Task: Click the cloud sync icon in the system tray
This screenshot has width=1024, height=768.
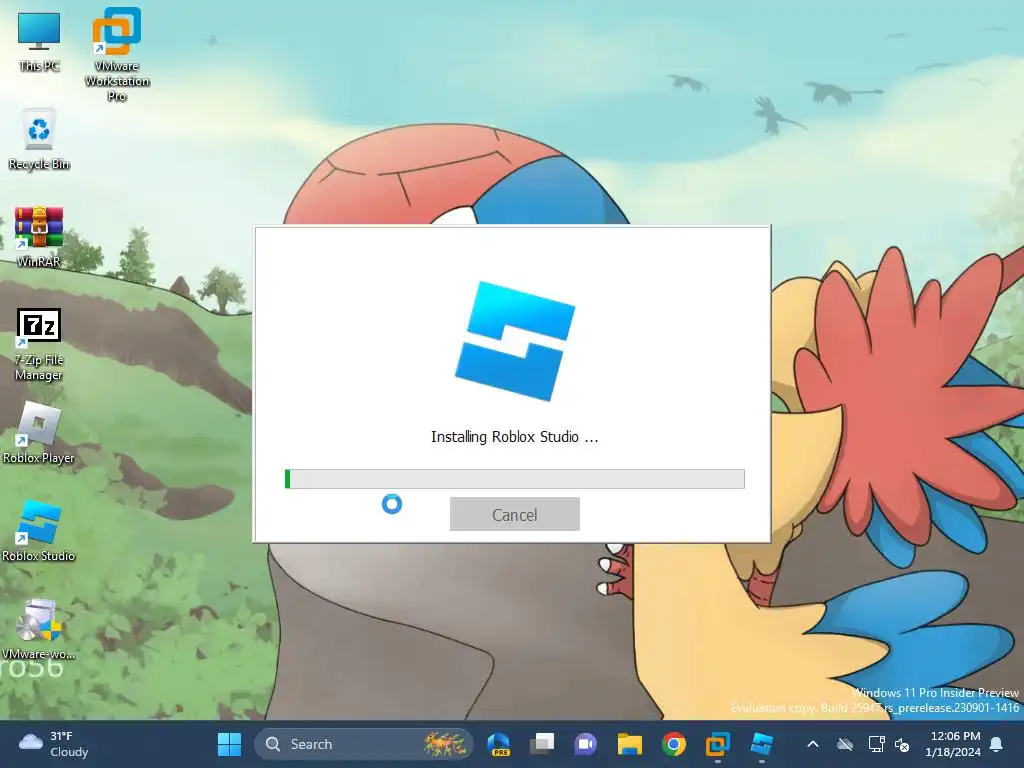Action: [x=845, y=744]
